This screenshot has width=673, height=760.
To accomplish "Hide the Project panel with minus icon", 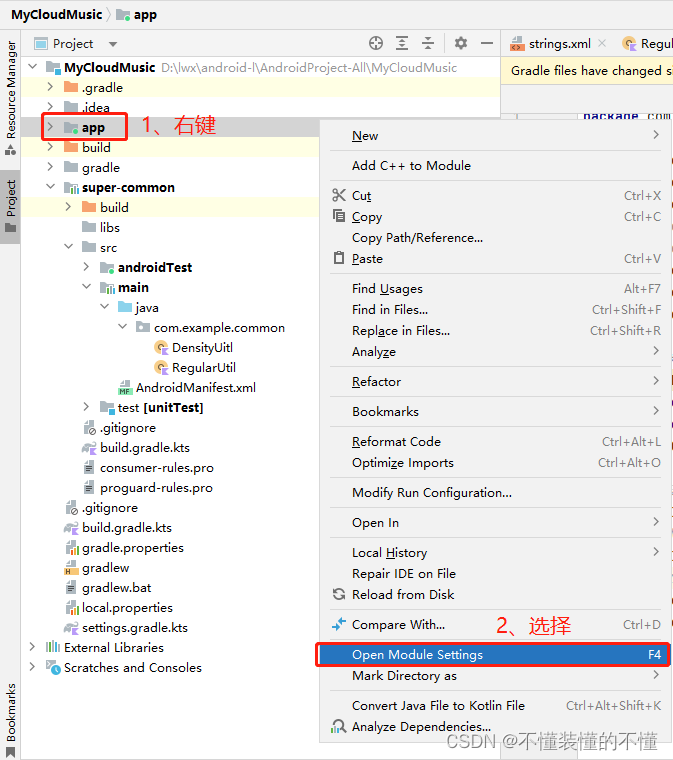I will click(487, 44).
